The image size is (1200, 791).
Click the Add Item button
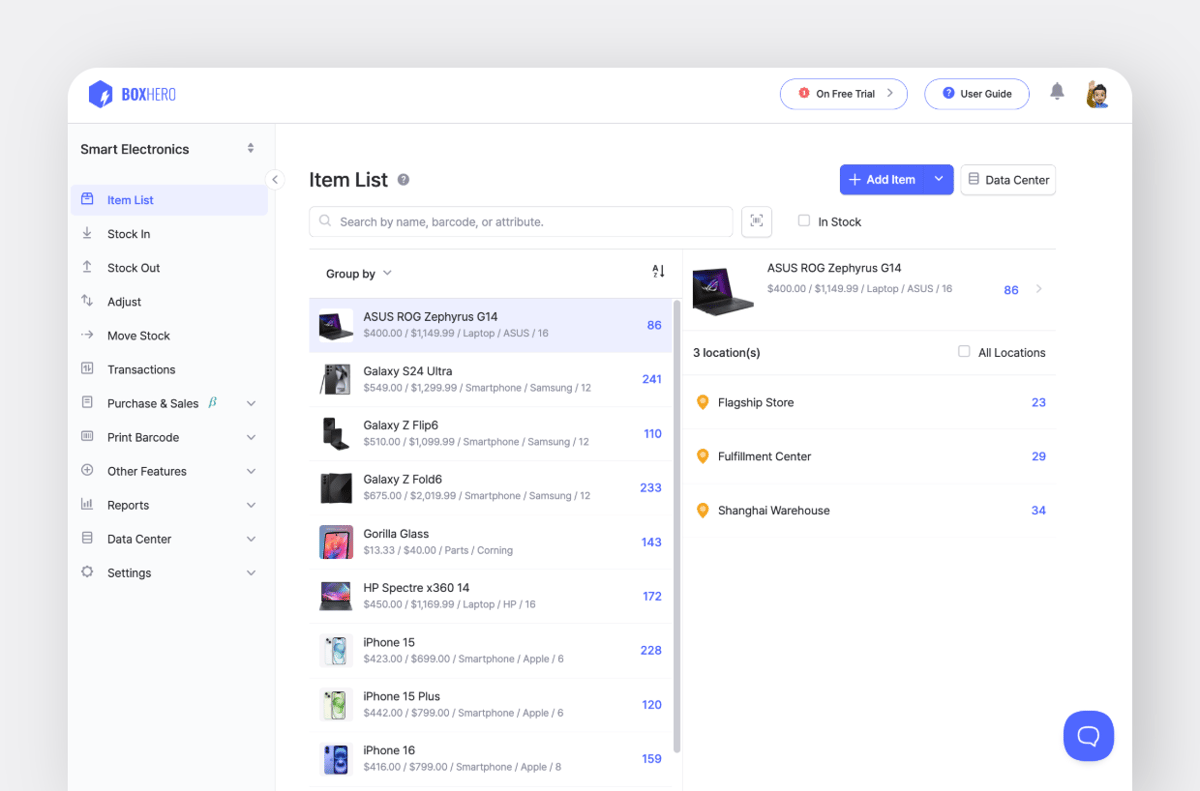coord(883,179)
